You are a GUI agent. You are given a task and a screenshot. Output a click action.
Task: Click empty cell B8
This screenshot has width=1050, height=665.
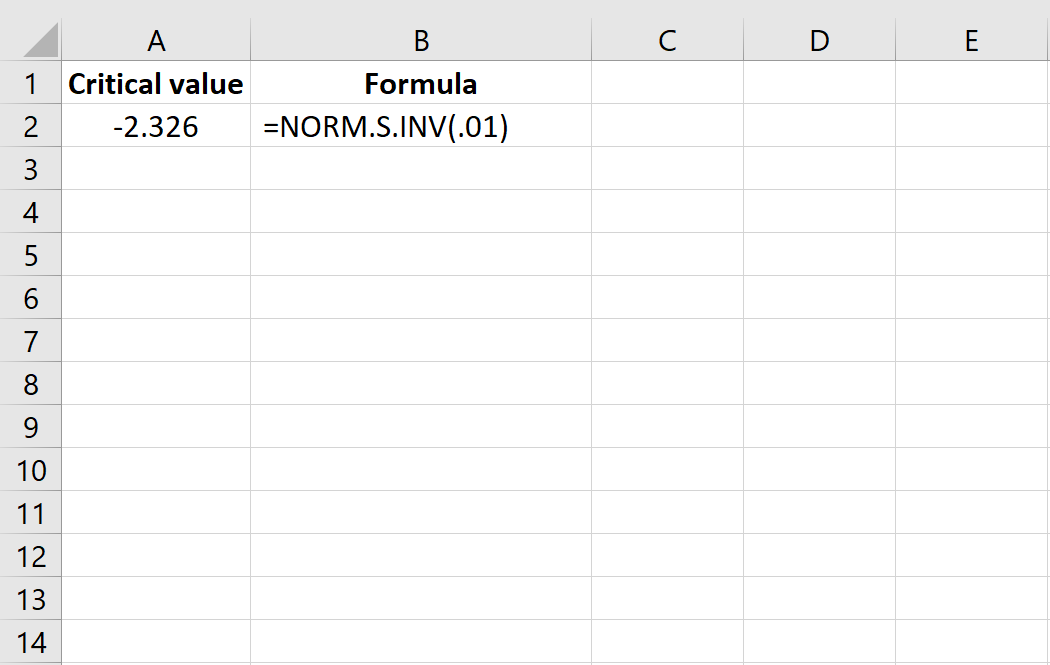(421, 384)
